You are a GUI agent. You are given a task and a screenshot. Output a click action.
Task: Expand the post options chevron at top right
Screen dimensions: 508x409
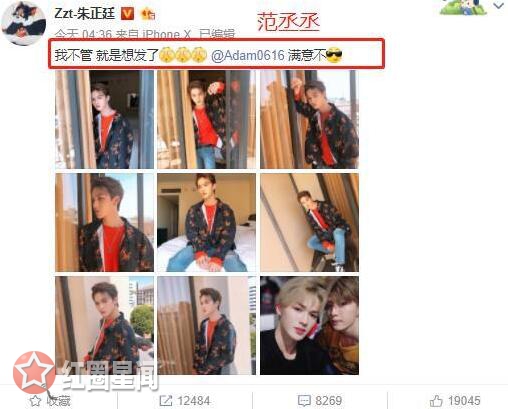pyautogui.click(x=499, y=5)
